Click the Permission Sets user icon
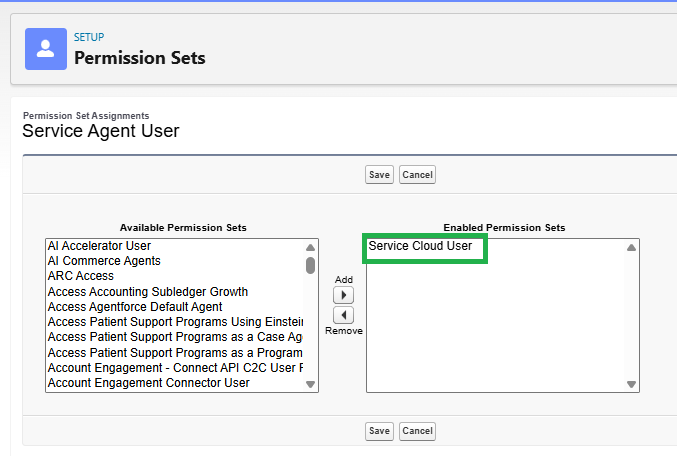 point(46,49)
